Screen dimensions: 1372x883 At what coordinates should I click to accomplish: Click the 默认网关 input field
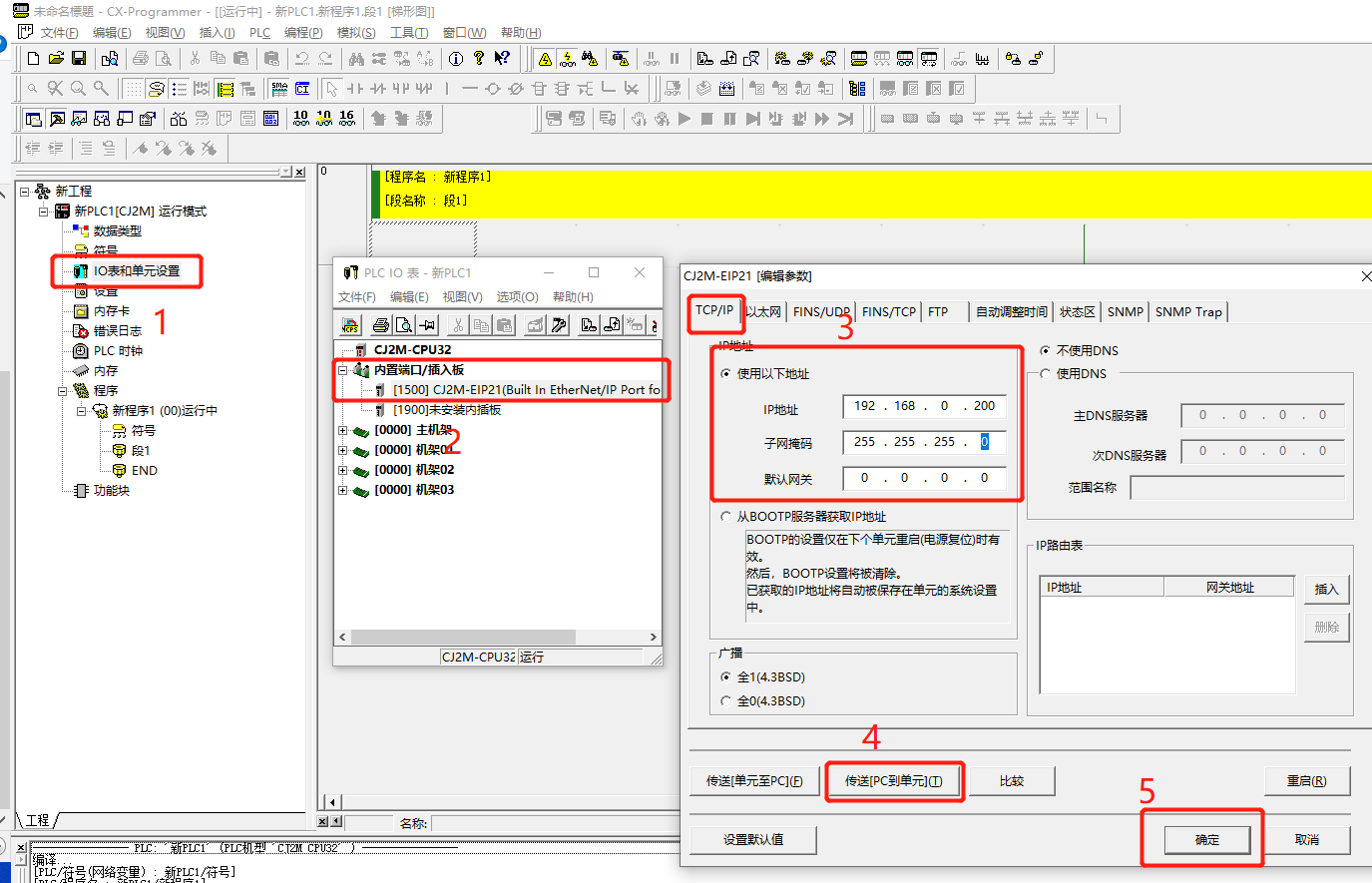coord(924,479)
